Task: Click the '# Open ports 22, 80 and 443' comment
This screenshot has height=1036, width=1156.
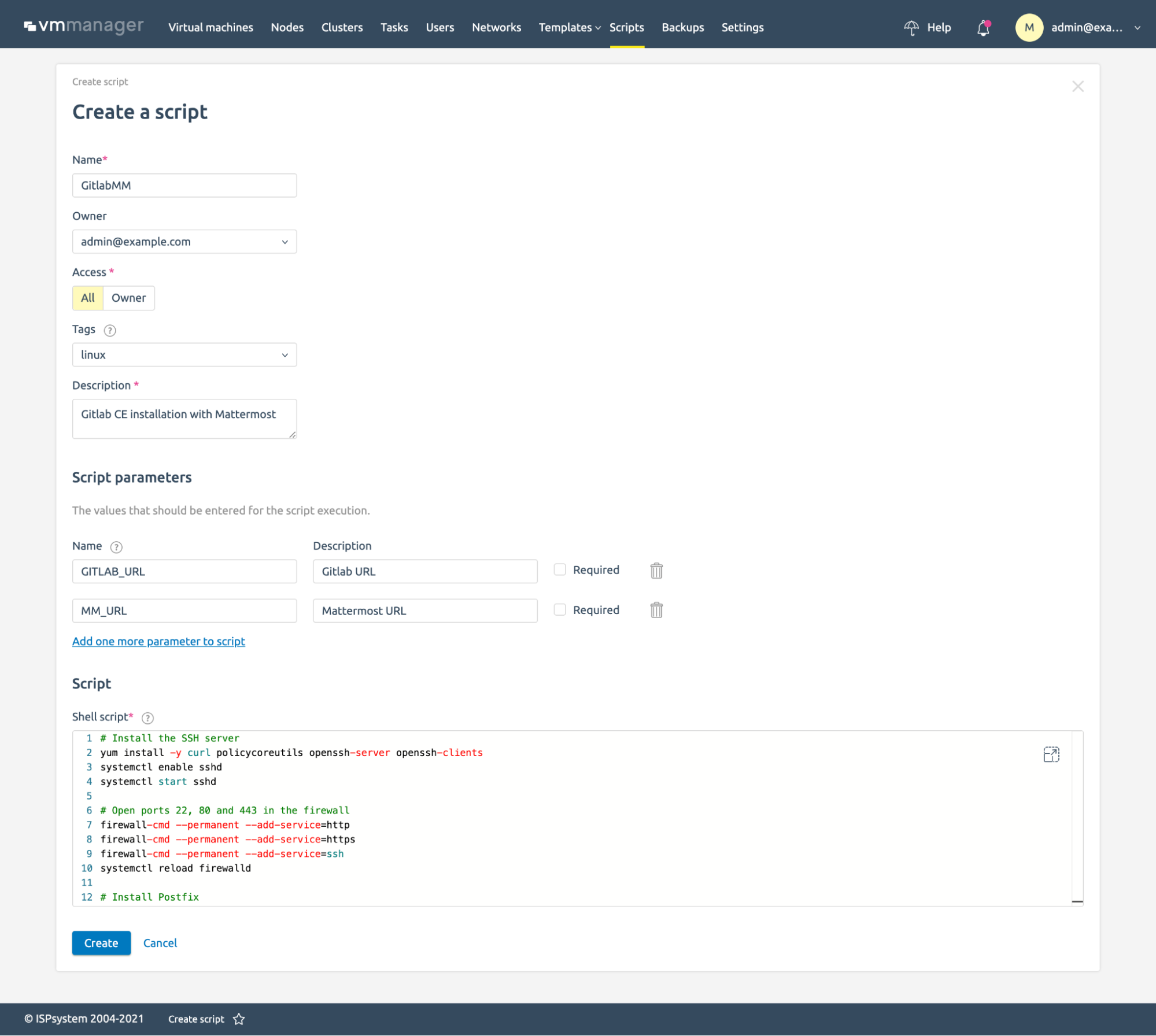Action: [x=225, y=811]
